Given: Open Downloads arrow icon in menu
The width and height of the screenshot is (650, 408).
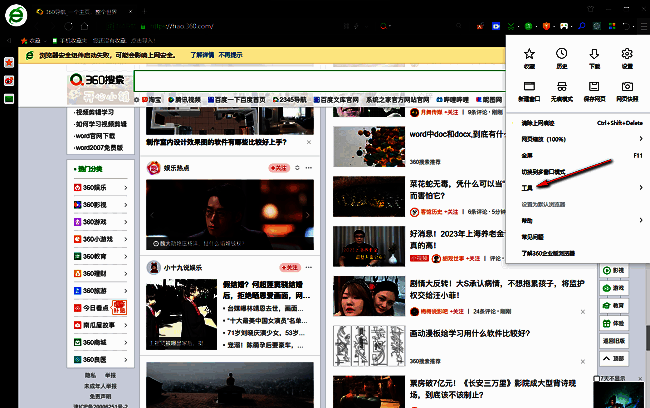Looking at the screenshot, I should 594,56.
